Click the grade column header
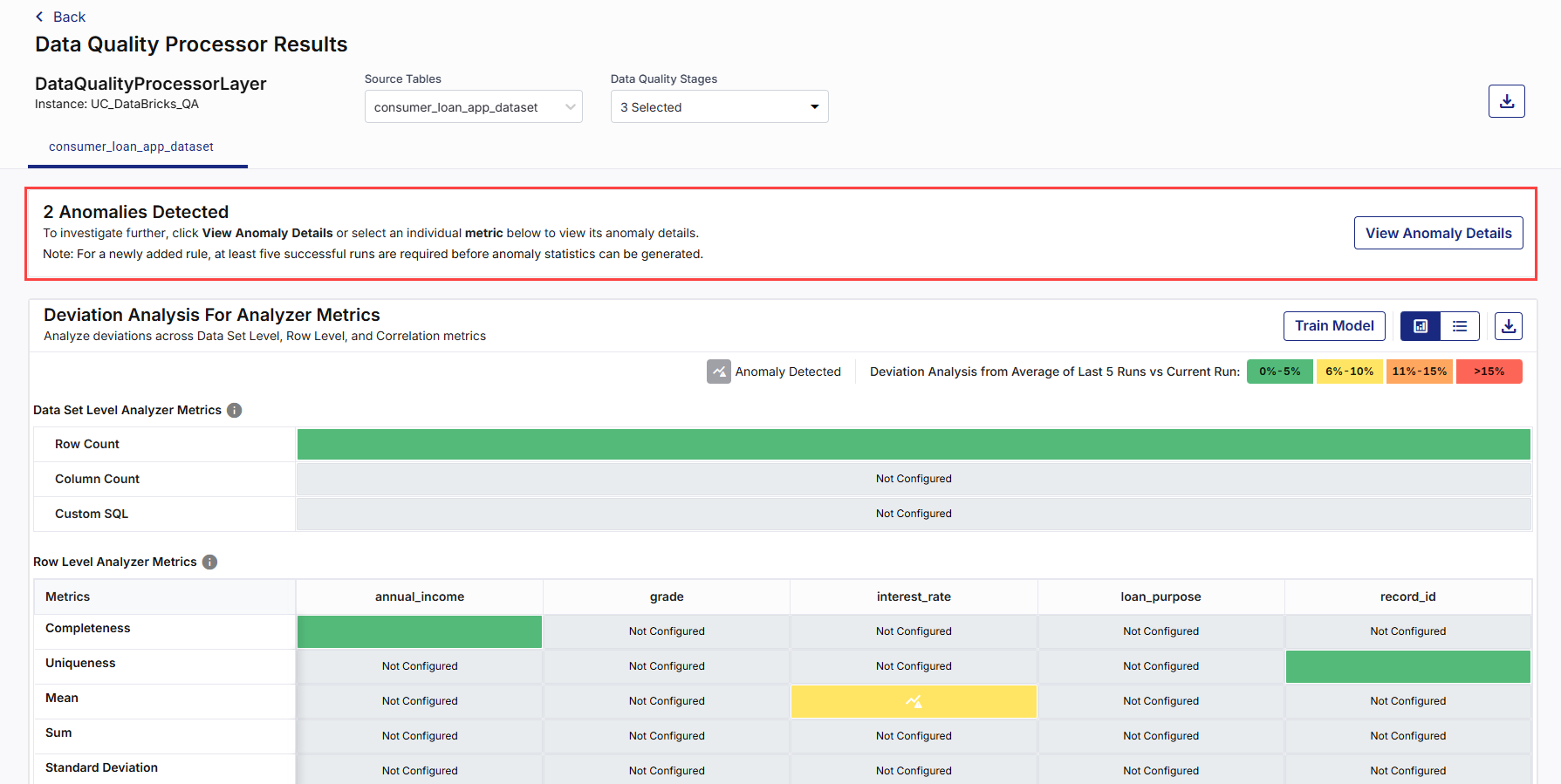This screenshot has width=1561, height=784. (667, 597)
